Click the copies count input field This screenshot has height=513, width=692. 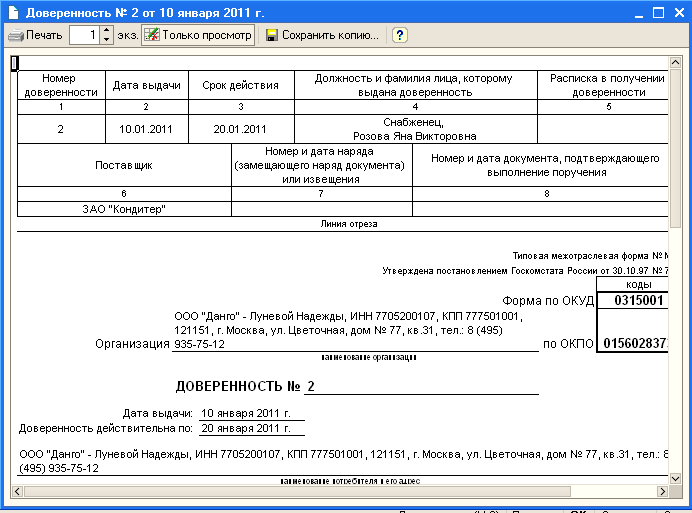coord(83,35)
